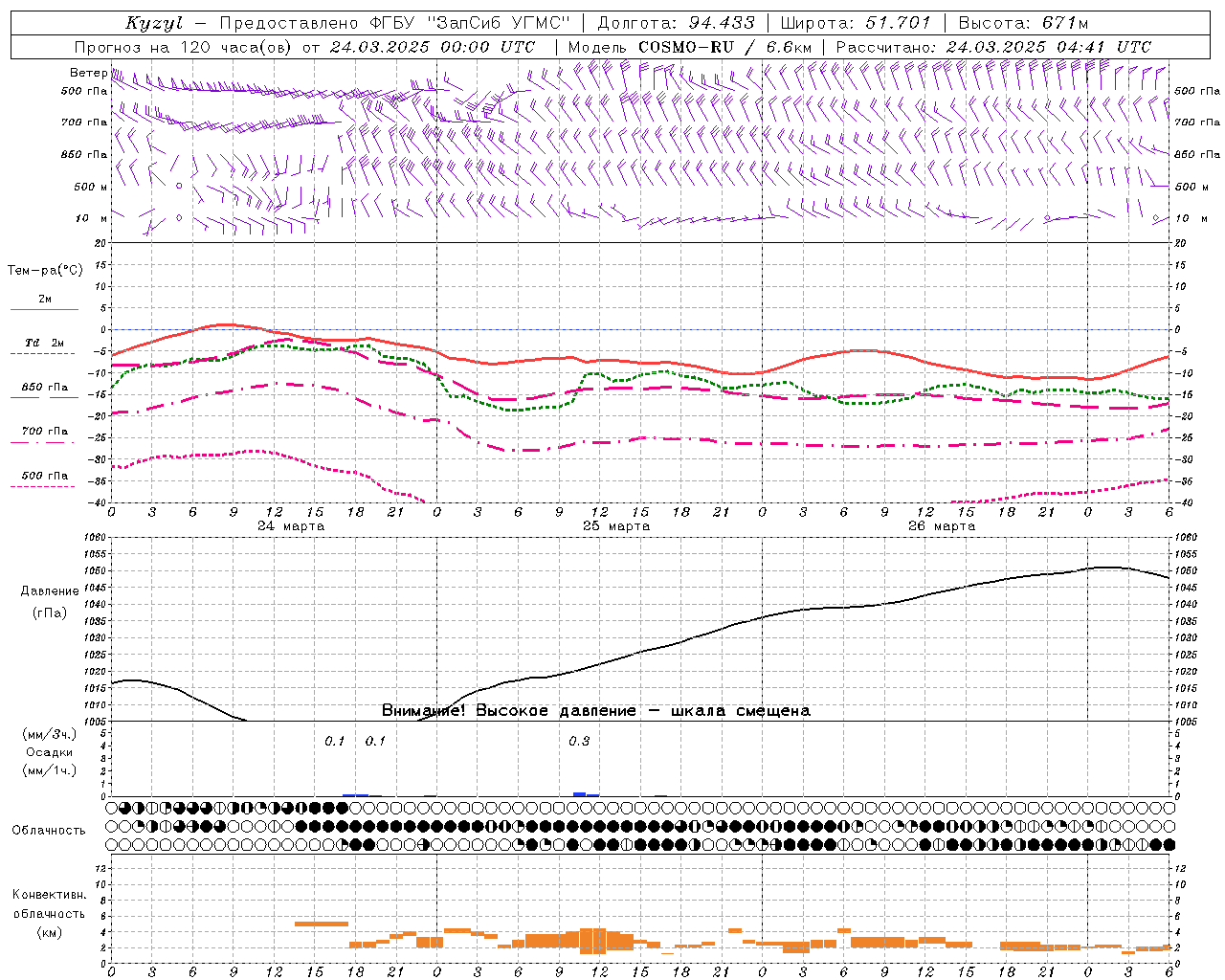Image resolution: width=1225 pixels, height=980 pixels.
Task: Click the computed time Рассчитано: 24.03.2025 04:41 UTC
Action: tap(993, 47)
